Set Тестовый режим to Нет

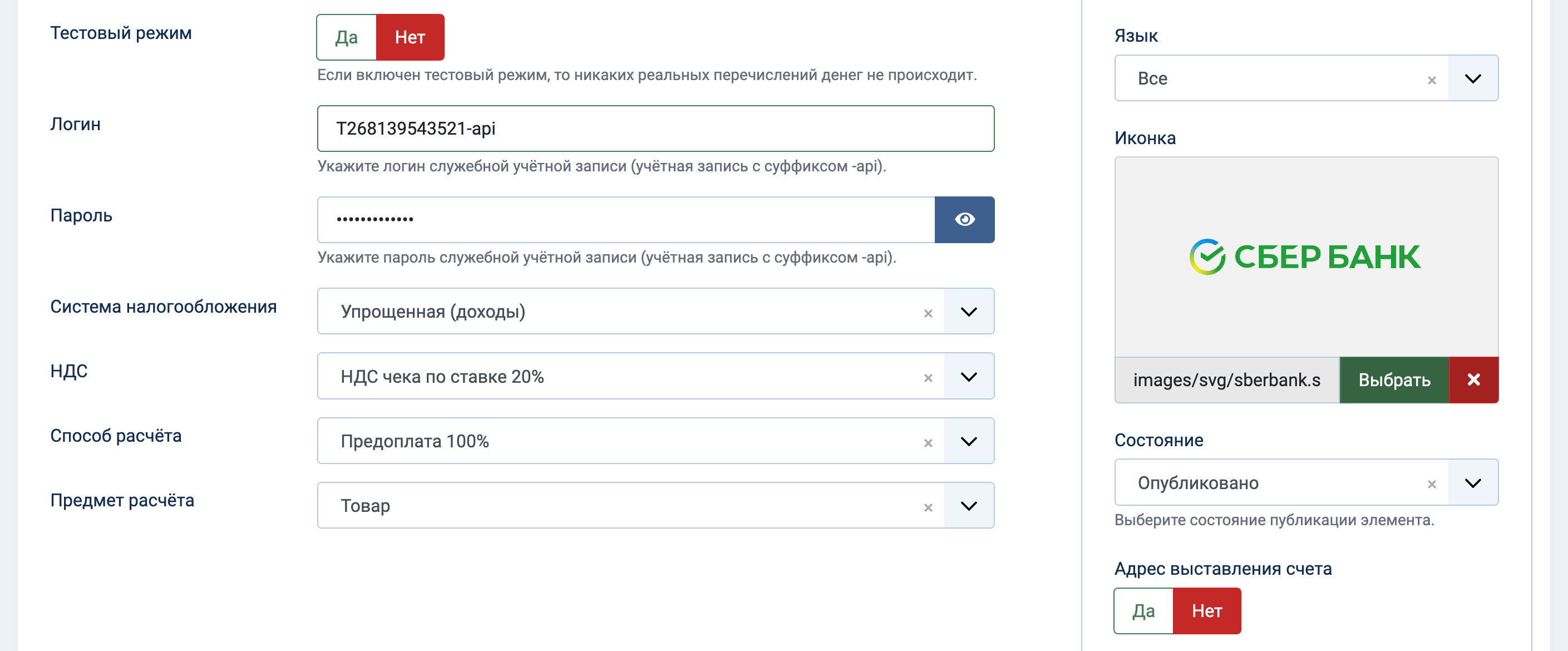pos(410,37)
